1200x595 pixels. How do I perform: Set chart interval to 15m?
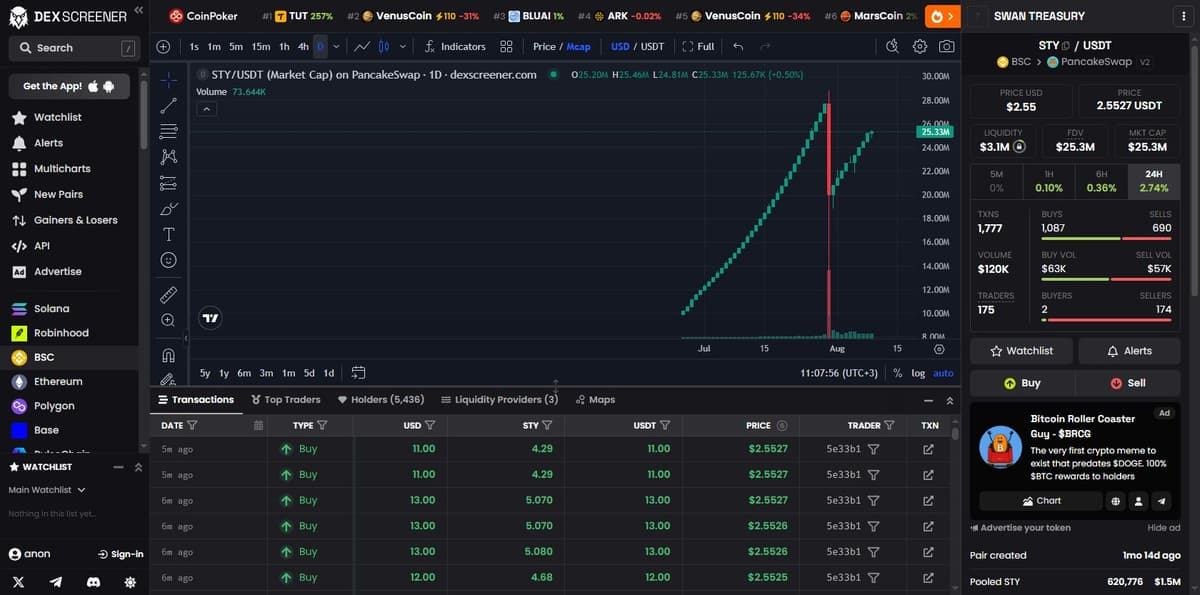click(261, 47)
